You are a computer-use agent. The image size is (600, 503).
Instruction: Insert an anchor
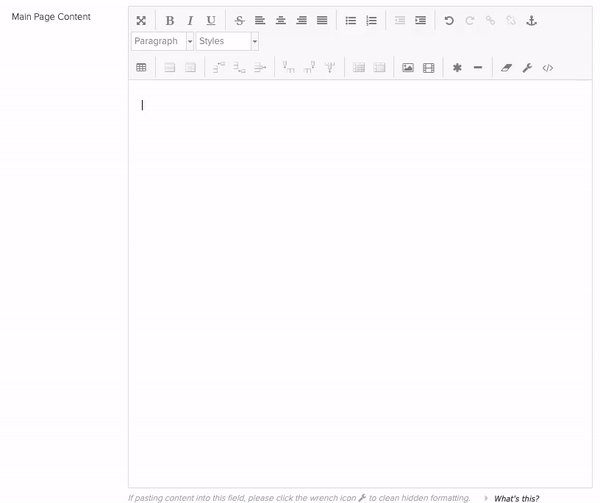pos(532,21)
